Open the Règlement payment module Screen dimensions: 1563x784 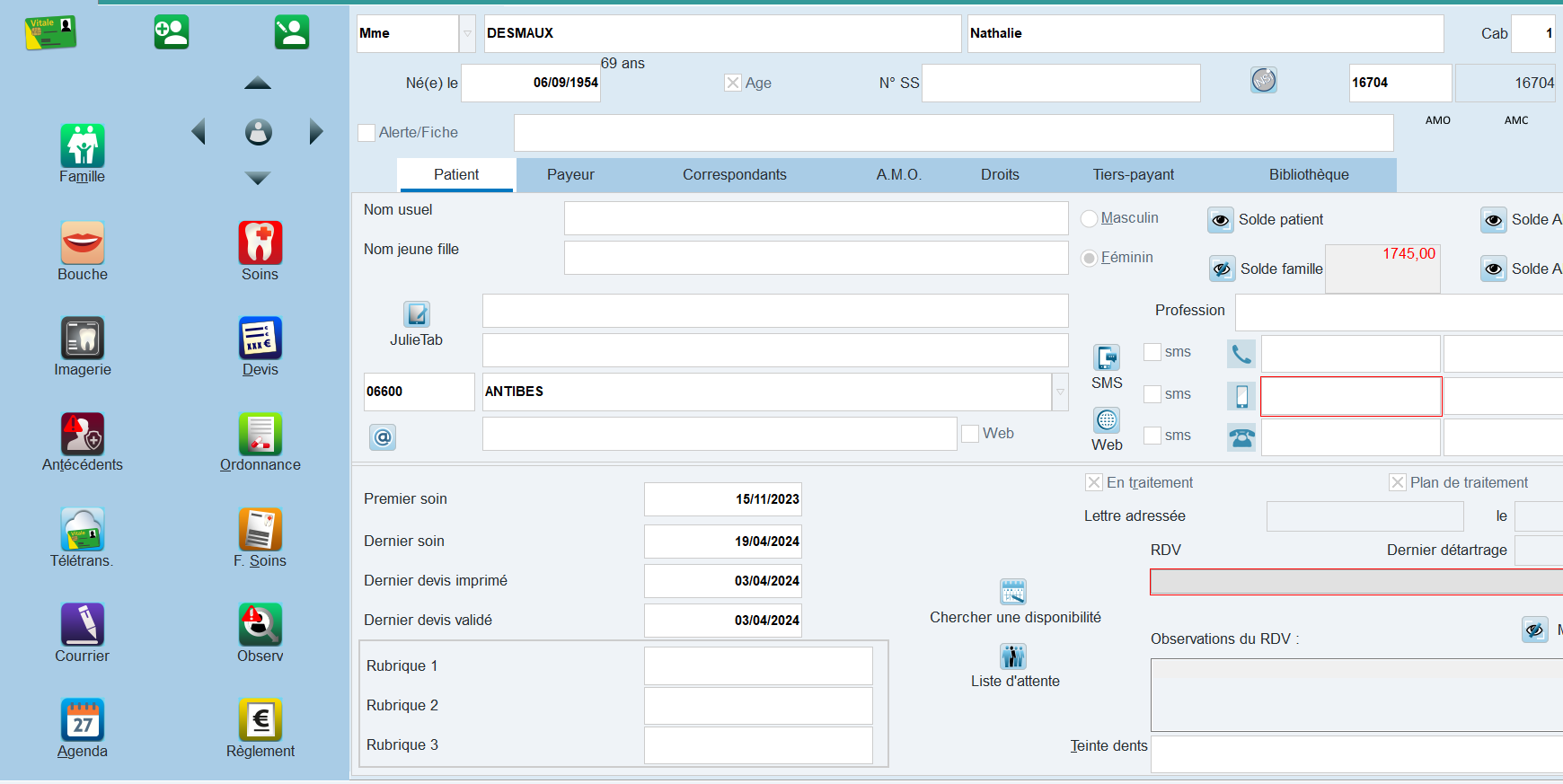click(260, 720)
